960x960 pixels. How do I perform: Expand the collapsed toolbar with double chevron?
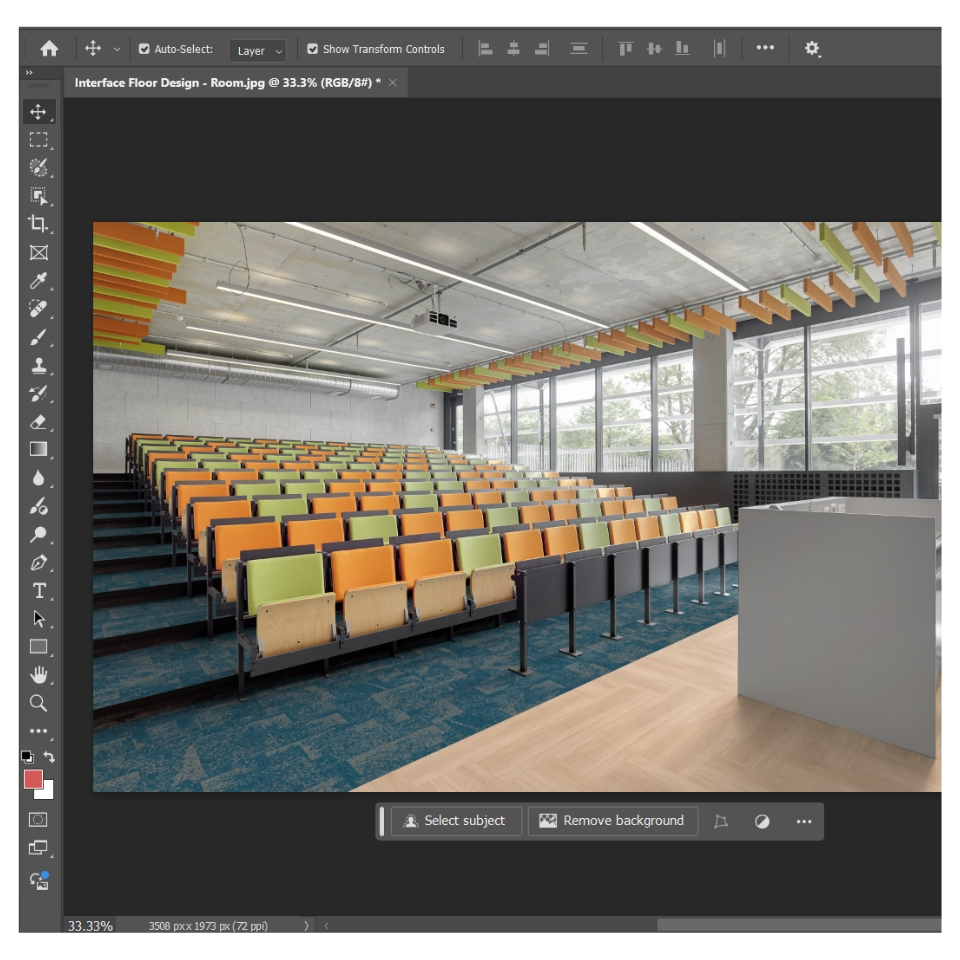pyautogui.click(x=29, y=73)
